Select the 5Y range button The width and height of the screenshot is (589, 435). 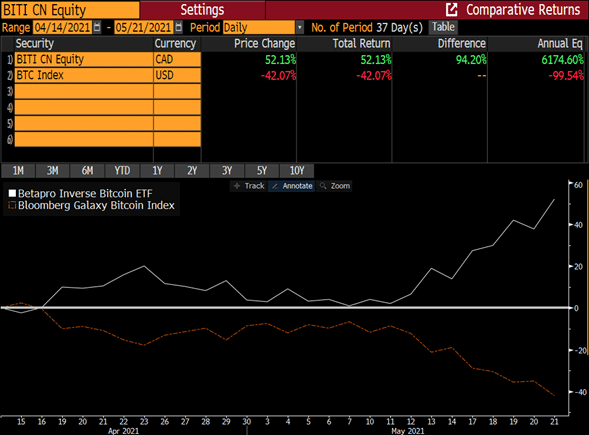(262, 171)
